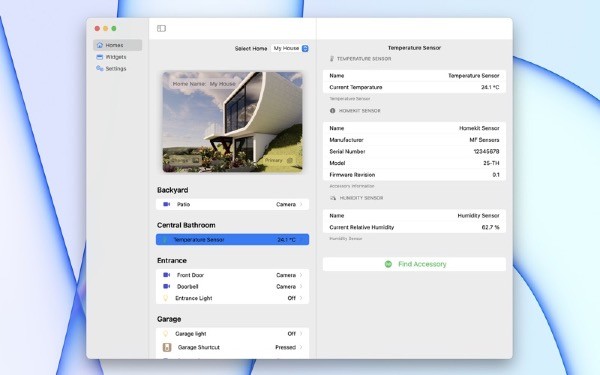
Task: Expand the Patio row chevron
Action: click(x=301, y=204)
